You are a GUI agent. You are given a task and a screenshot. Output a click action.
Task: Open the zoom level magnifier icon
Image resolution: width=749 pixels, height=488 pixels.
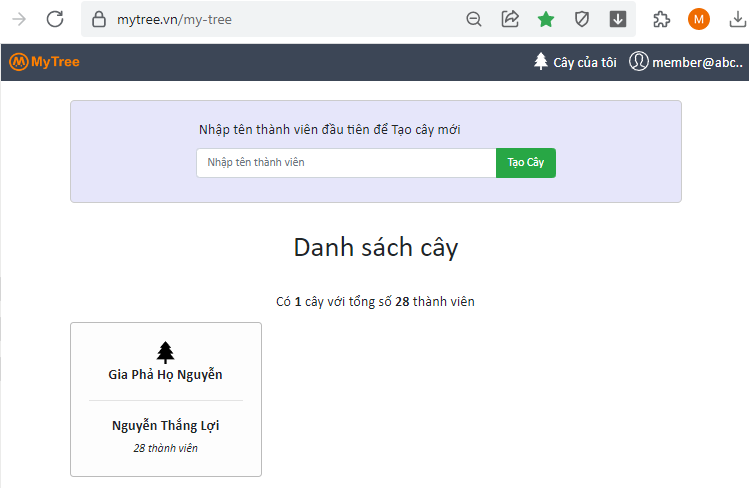474,19
